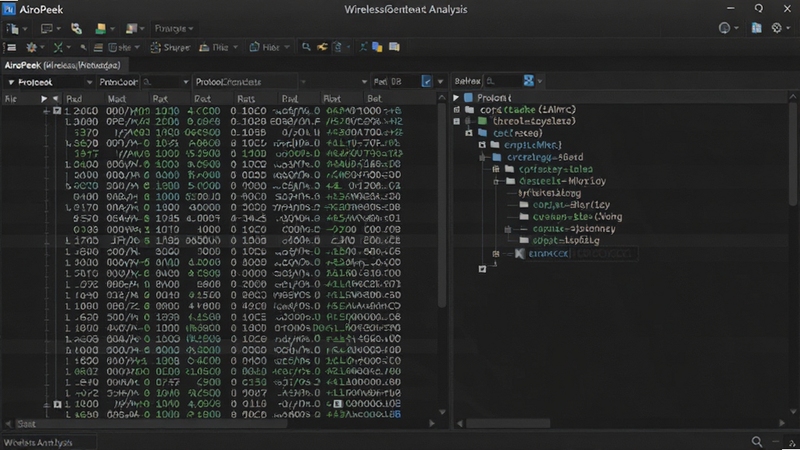Toggle the blue checkmark box next to Fad field

point(427,81)
